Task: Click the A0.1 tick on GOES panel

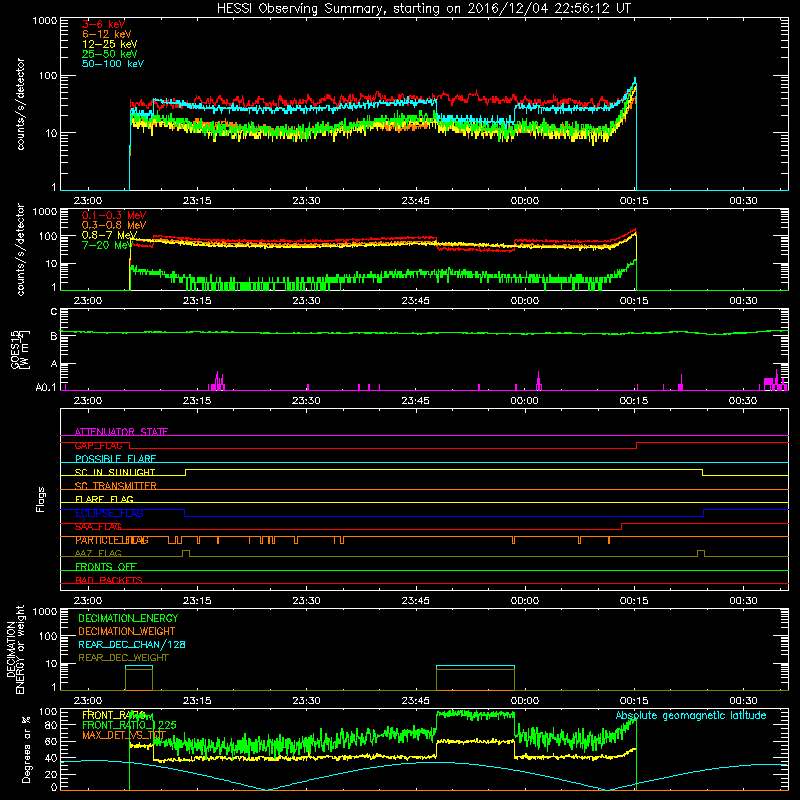Action: [x=46, y=387]
